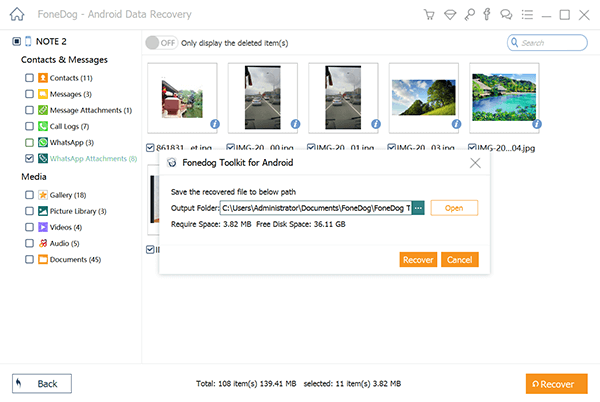Check the WhatsApp (3) checkbox
Viewport: 600px width, 402px height.
(x=29, y=142)
